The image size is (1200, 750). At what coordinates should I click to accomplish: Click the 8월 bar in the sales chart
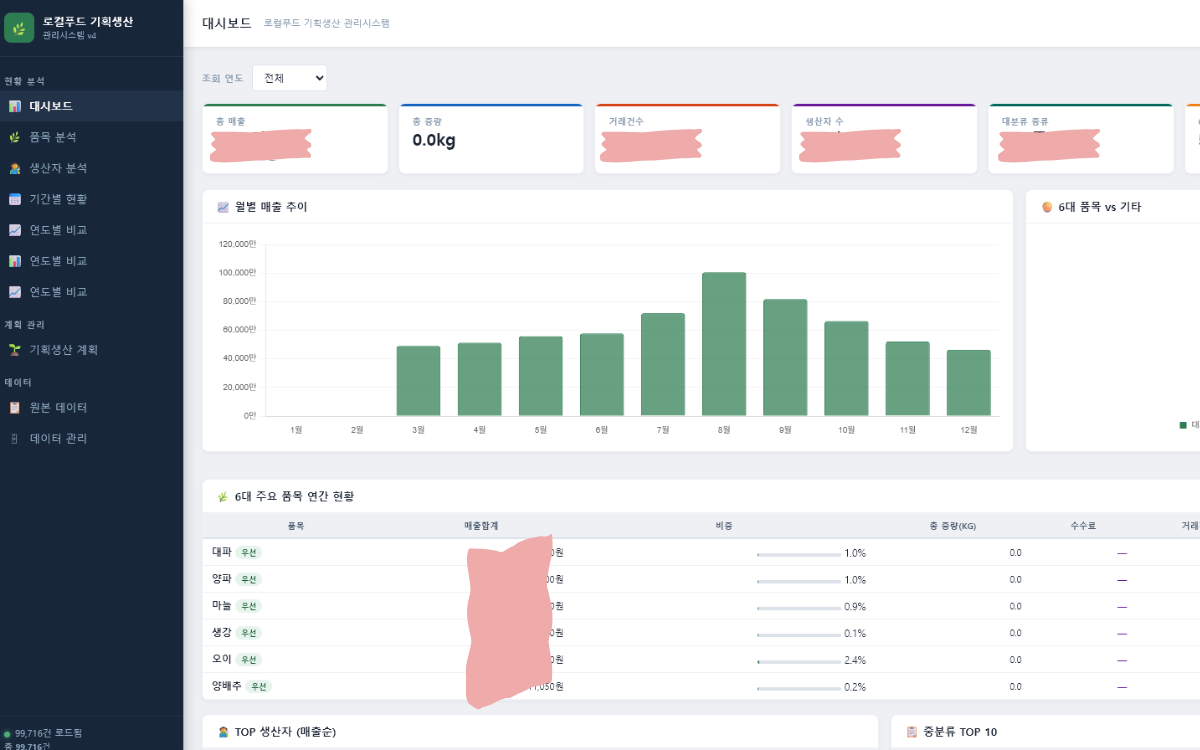[x=724, y=344]
